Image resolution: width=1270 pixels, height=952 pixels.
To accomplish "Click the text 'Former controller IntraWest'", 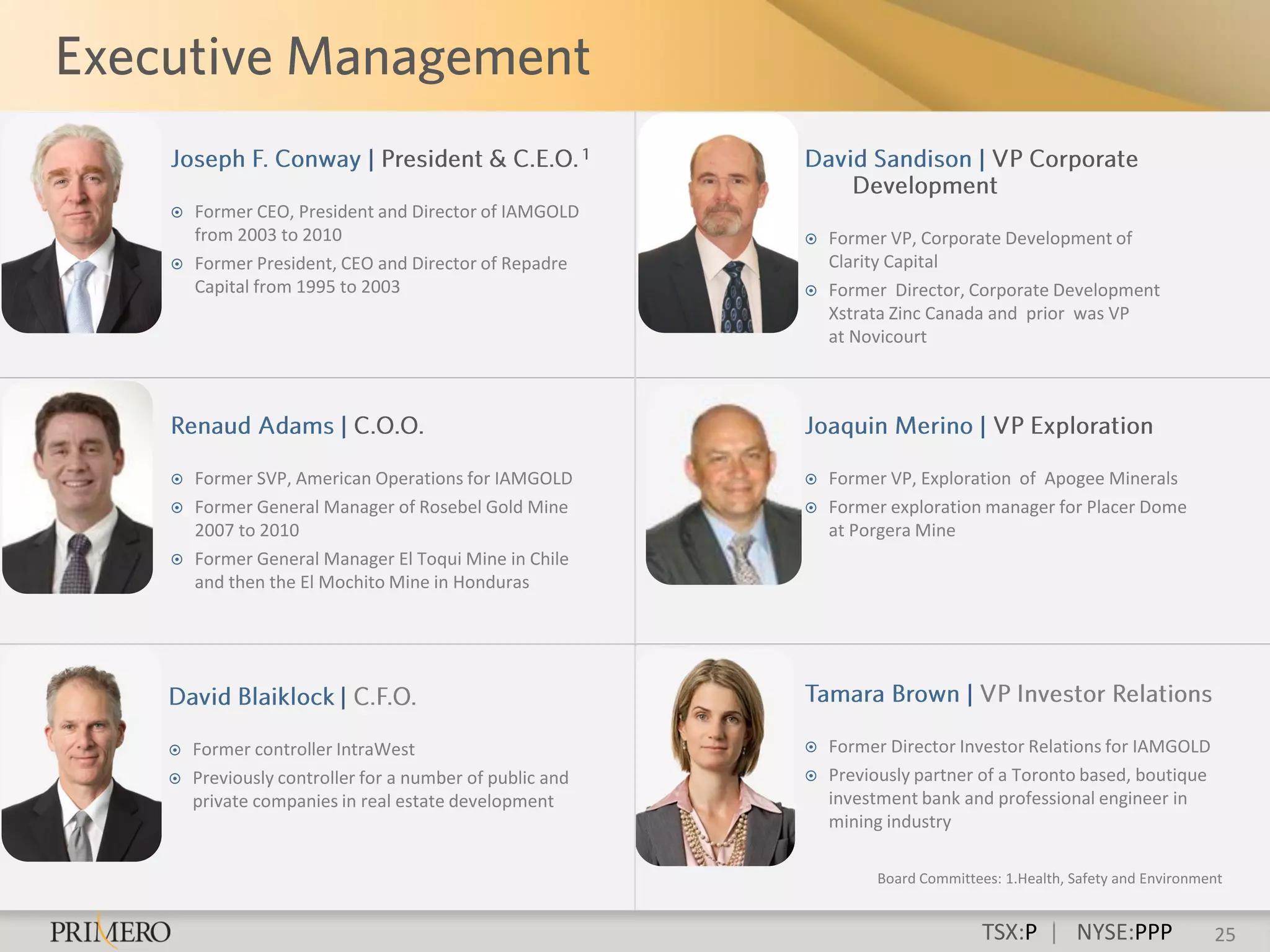I will 303,750.
